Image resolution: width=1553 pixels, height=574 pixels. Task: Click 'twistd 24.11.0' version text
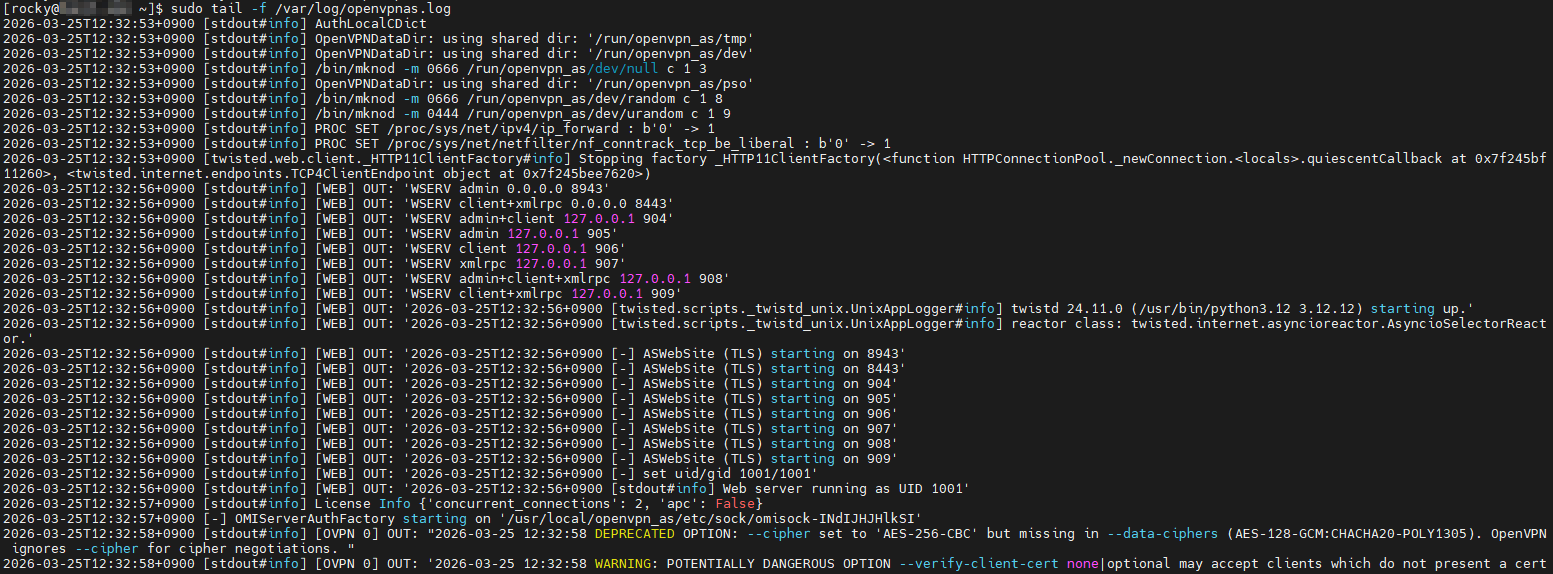(x=1067, y=308)
